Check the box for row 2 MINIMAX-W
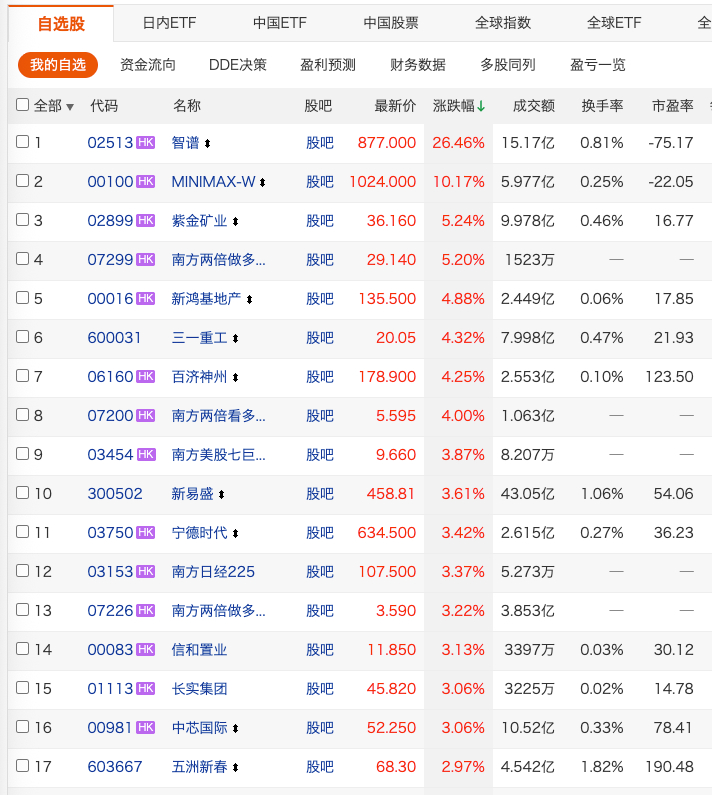Image resolution: width=712 pixels, height=795 pixels. (22, 180)
